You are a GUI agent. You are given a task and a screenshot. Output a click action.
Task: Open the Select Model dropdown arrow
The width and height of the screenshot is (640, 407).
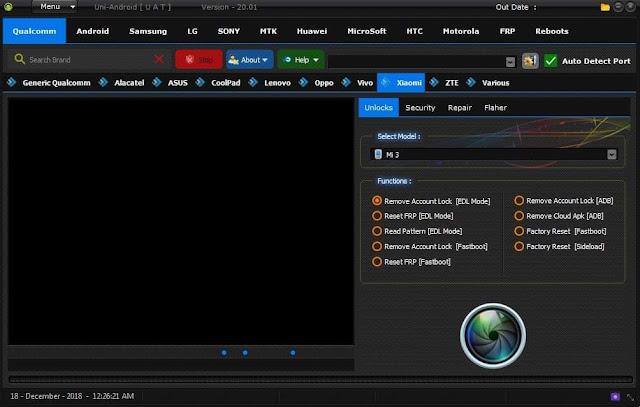611,154
